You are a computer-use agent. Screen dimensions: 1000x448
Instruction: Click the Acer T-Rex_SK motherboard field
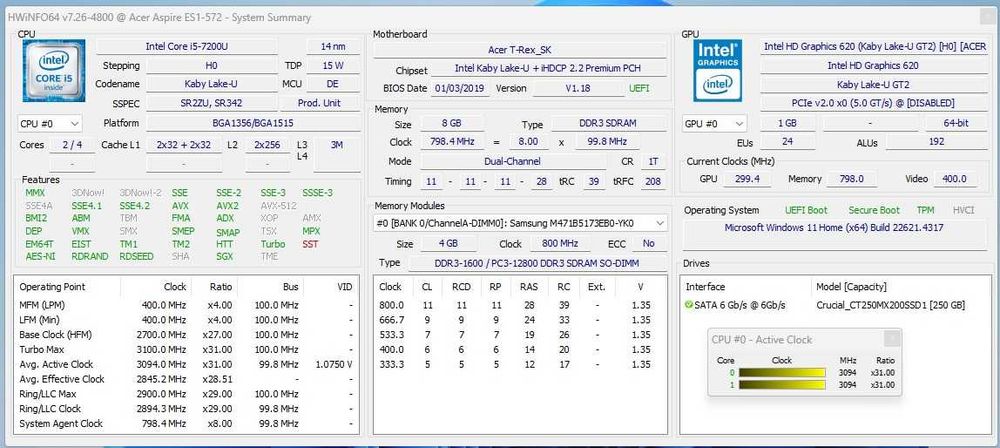520,50
